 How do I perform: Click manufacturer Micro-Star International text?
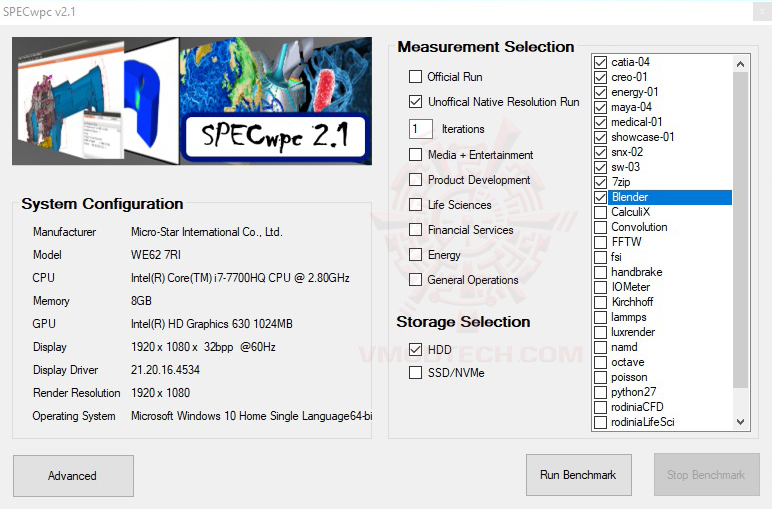click(207, 232)
